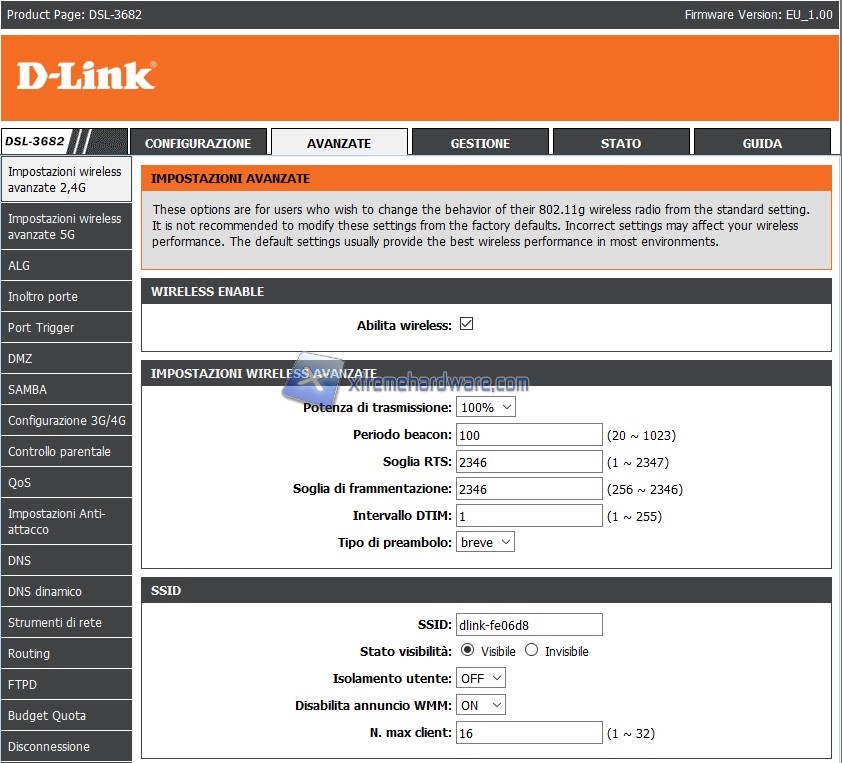842x763 pixels.
Task: Click the Periodo beacon input field
Action: pos(528,435)
